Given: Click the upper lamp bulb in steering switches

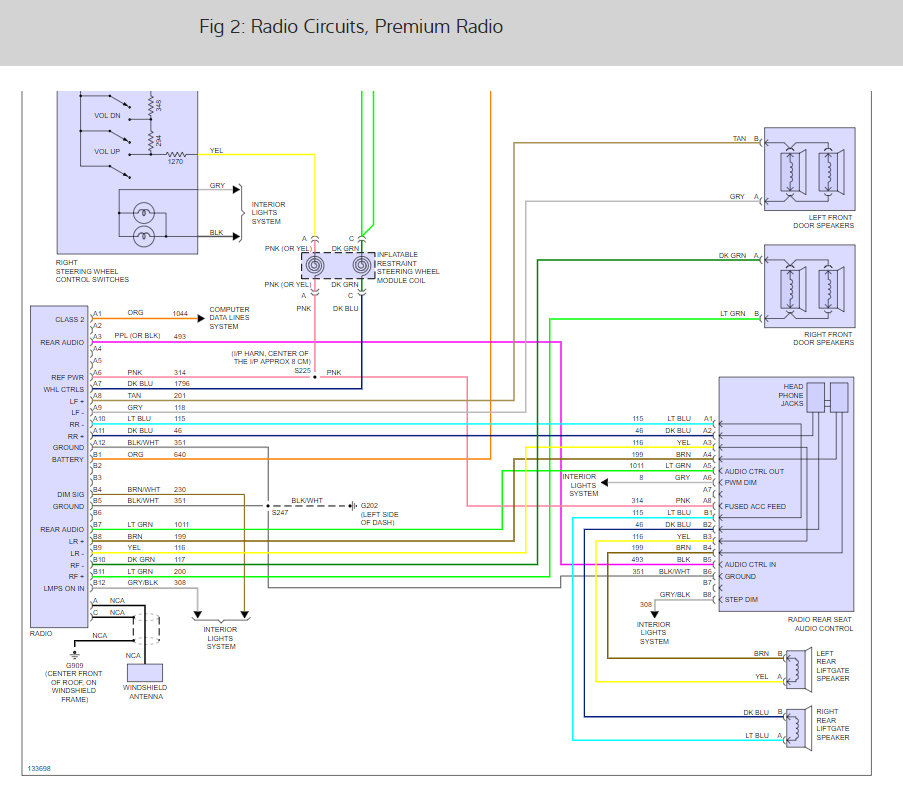Looking at the screenshot, I should point(143,213).
